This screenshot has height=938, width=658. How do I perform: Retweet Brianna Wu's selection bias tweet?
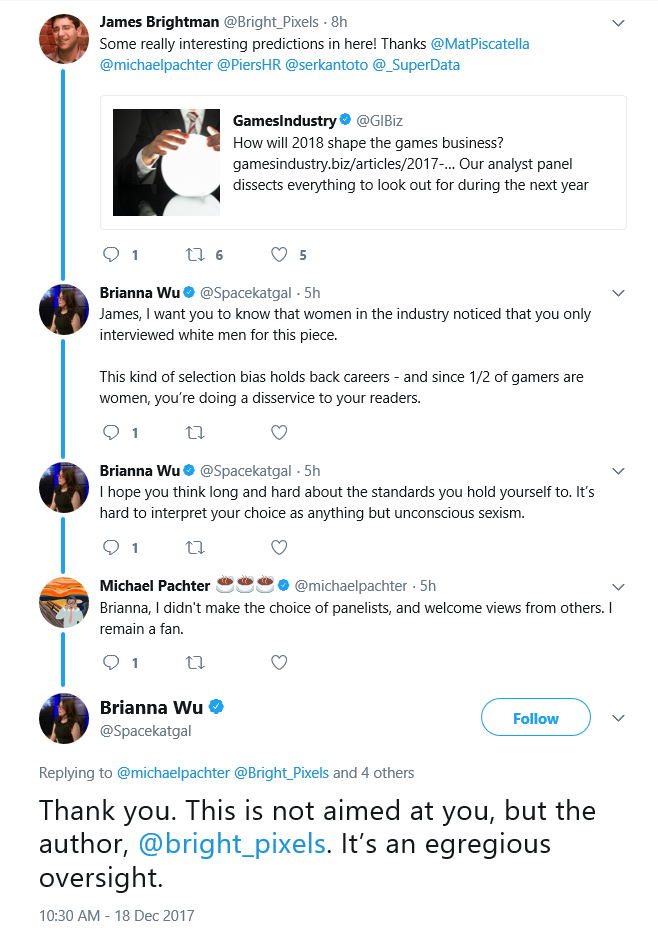pyautogui.click(x=195, y=433)
